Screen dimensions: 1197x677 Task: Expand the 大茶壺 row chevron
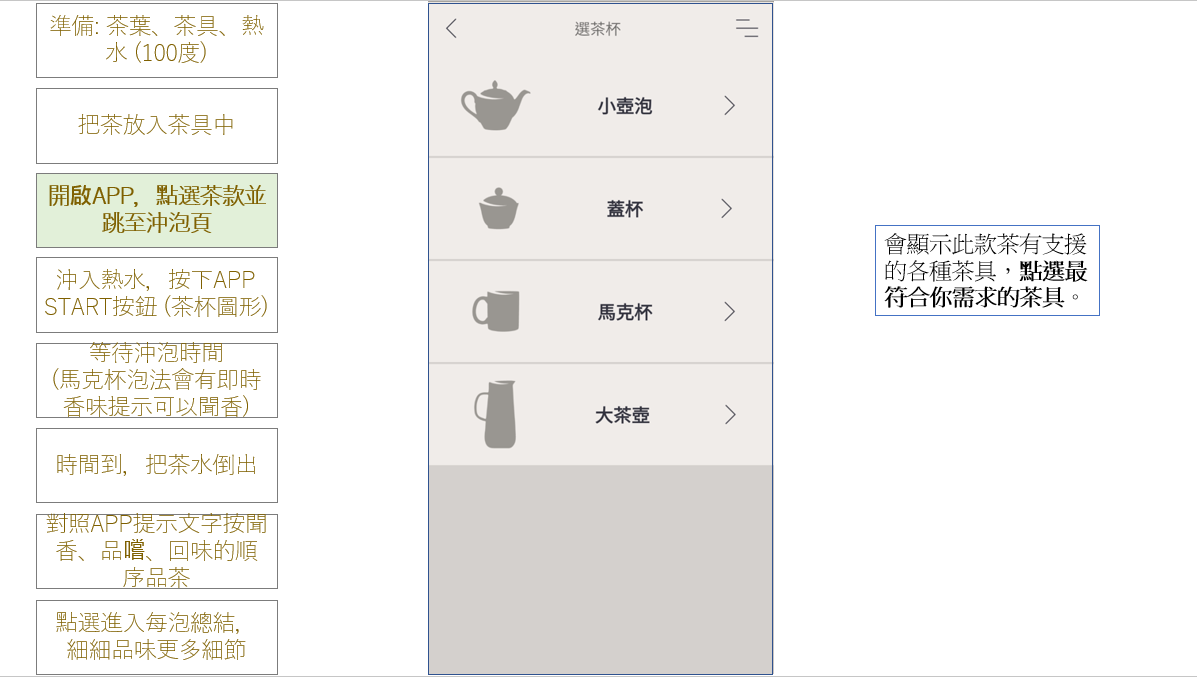(x=729, y=415)
